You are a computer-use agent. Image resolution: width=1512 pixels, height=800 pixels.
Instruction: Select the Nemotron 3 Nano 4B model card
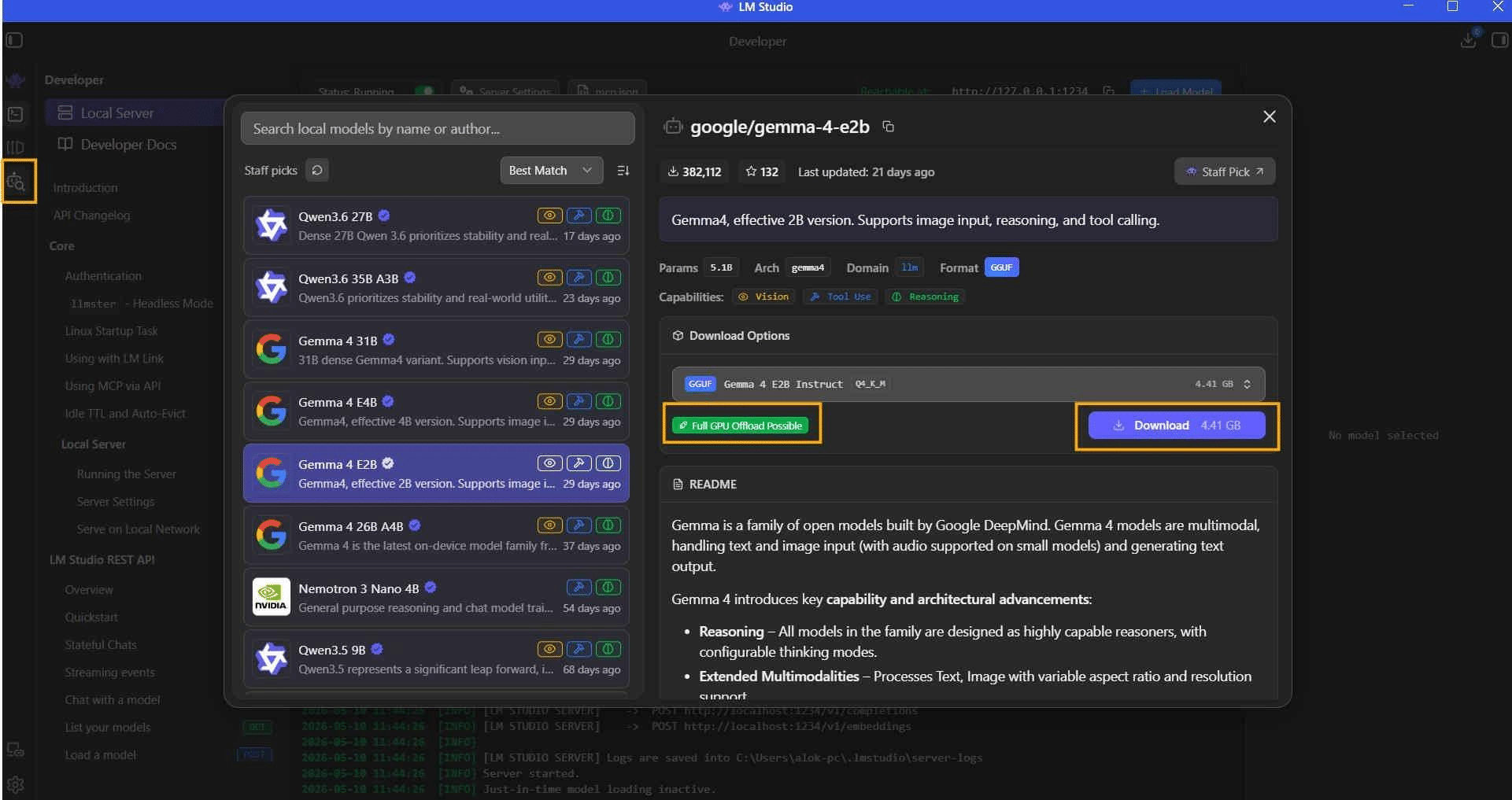(x=436, y=597)
